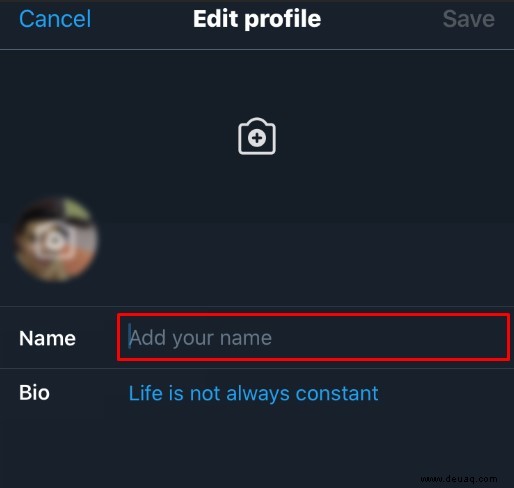Tap the camera overlay on profile avatar
Viewport: 514px width, 488px height.
point(56,242)
